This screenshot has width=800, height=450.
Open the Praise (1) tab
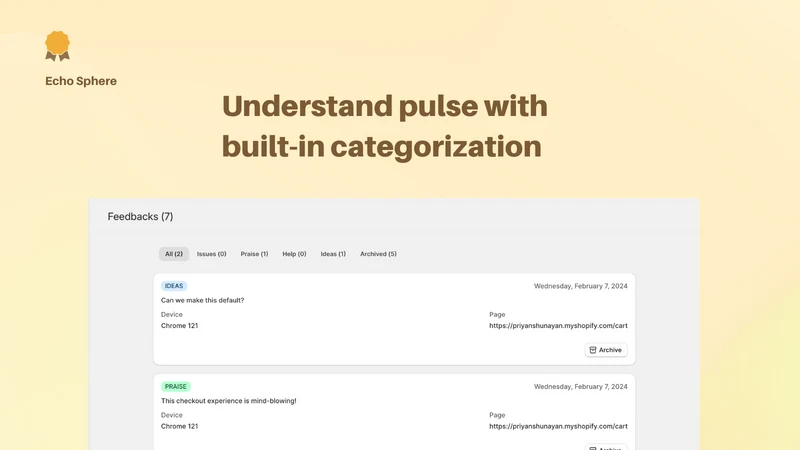click(254, 254)
